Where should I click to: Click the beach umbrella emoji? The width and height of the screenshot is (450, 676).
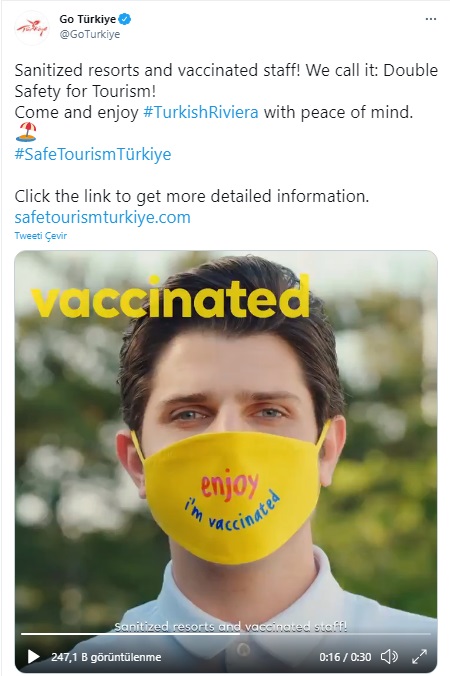pos(25,132)
